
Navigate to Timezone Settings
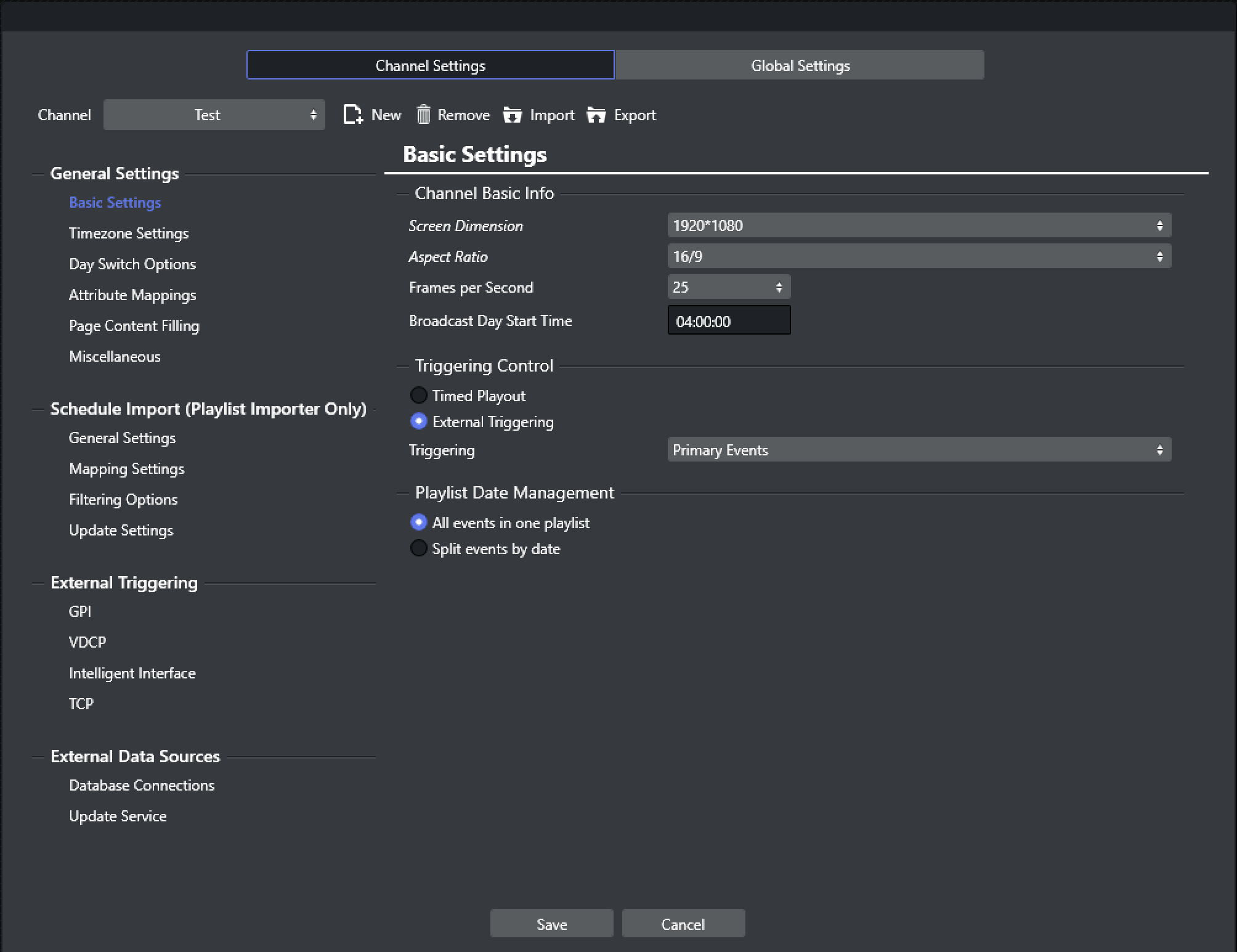129,232
